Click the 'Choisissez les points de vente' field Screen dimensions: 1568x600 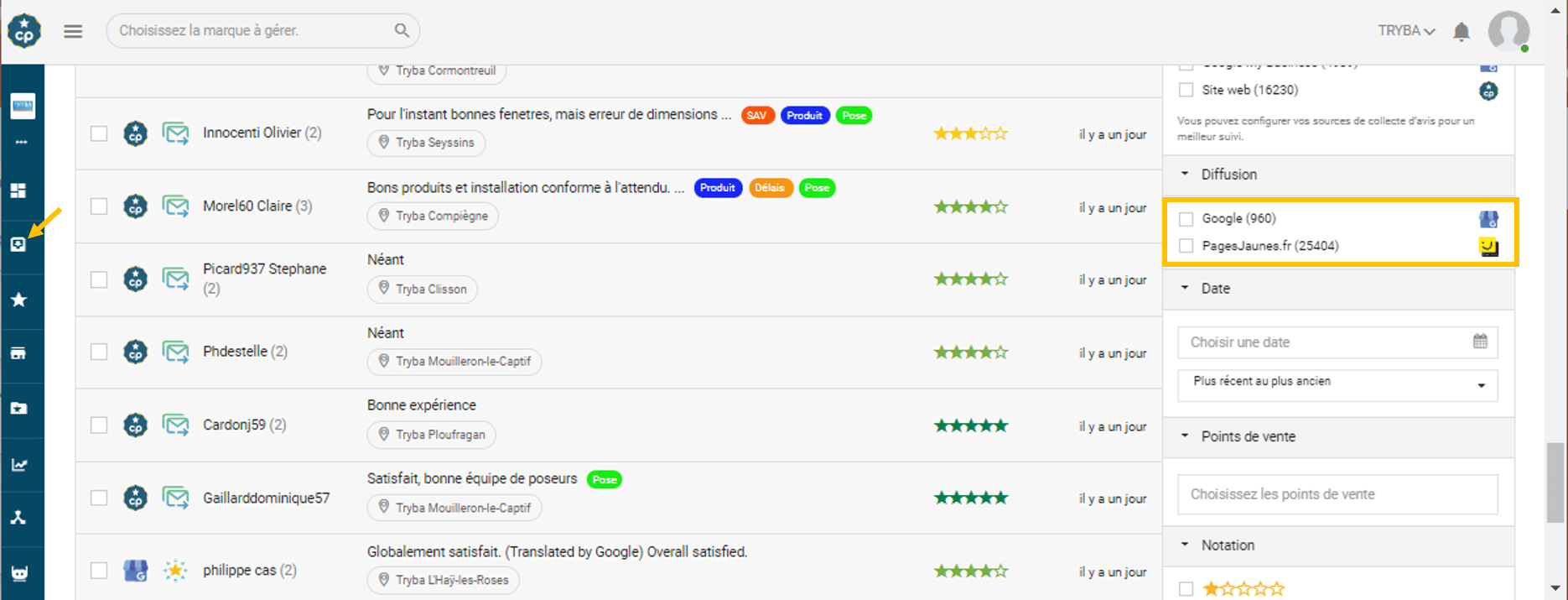pos(1337,494)
